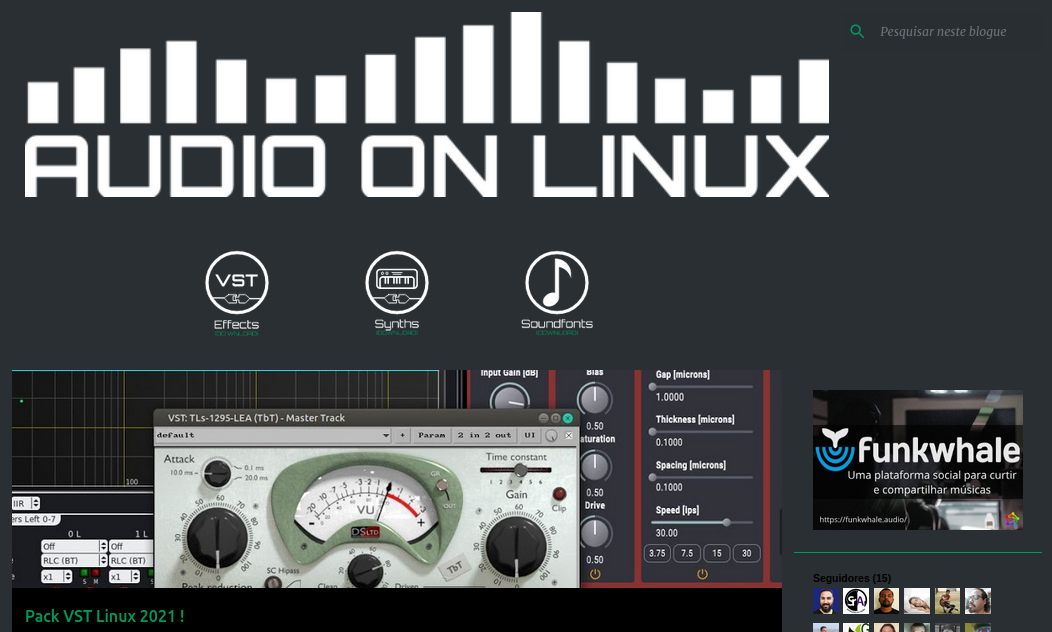Toggle the green S solo button
The width and height of the screenshot is (1052, 632).
85,573
